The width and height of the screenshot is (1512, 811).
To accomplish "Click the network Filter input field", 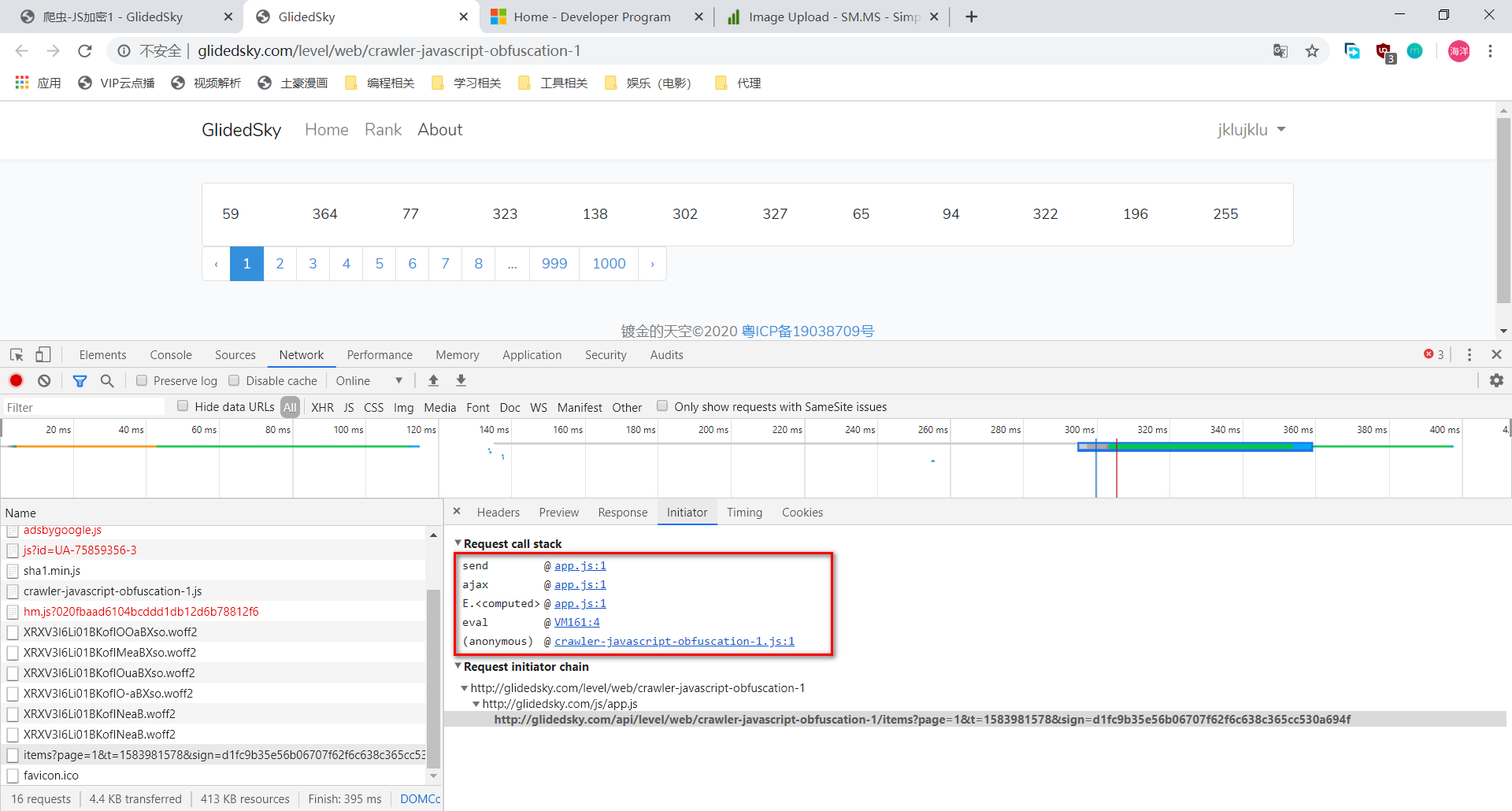I will pos(84,407).
